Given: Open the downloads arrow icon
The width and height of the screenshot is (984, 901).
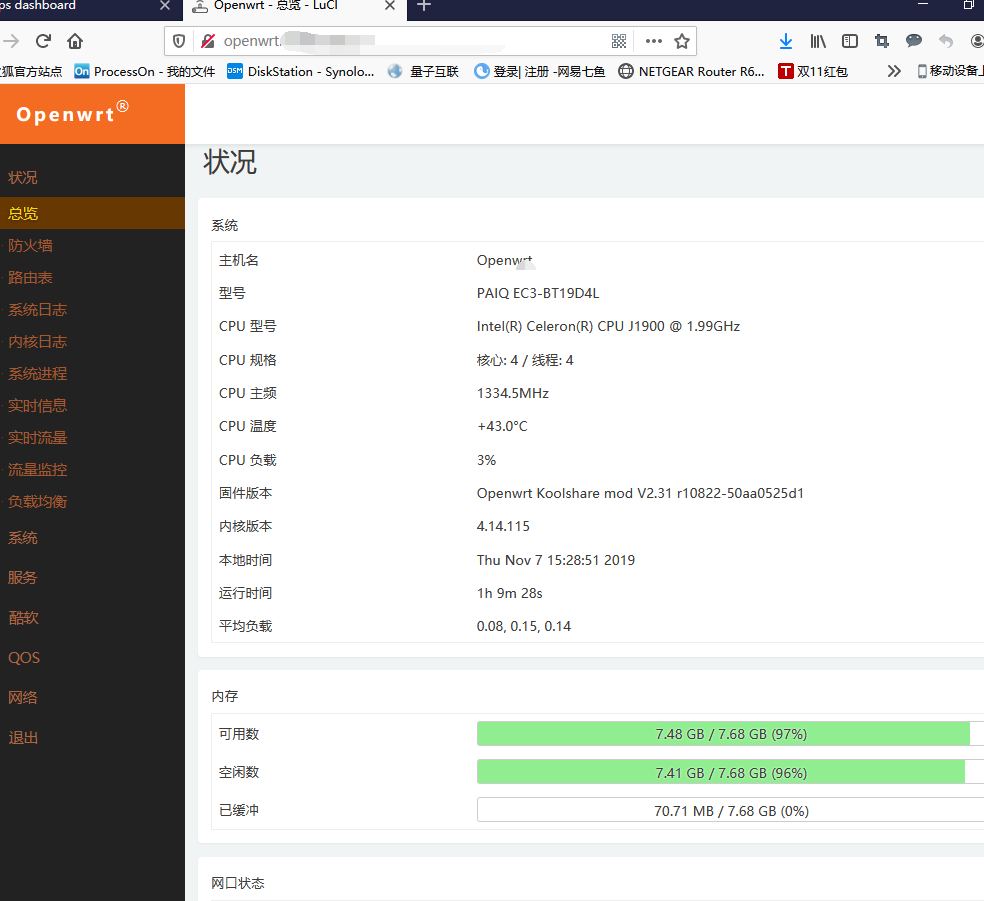Looking at the screenshot, I should [x=786, y=41].
